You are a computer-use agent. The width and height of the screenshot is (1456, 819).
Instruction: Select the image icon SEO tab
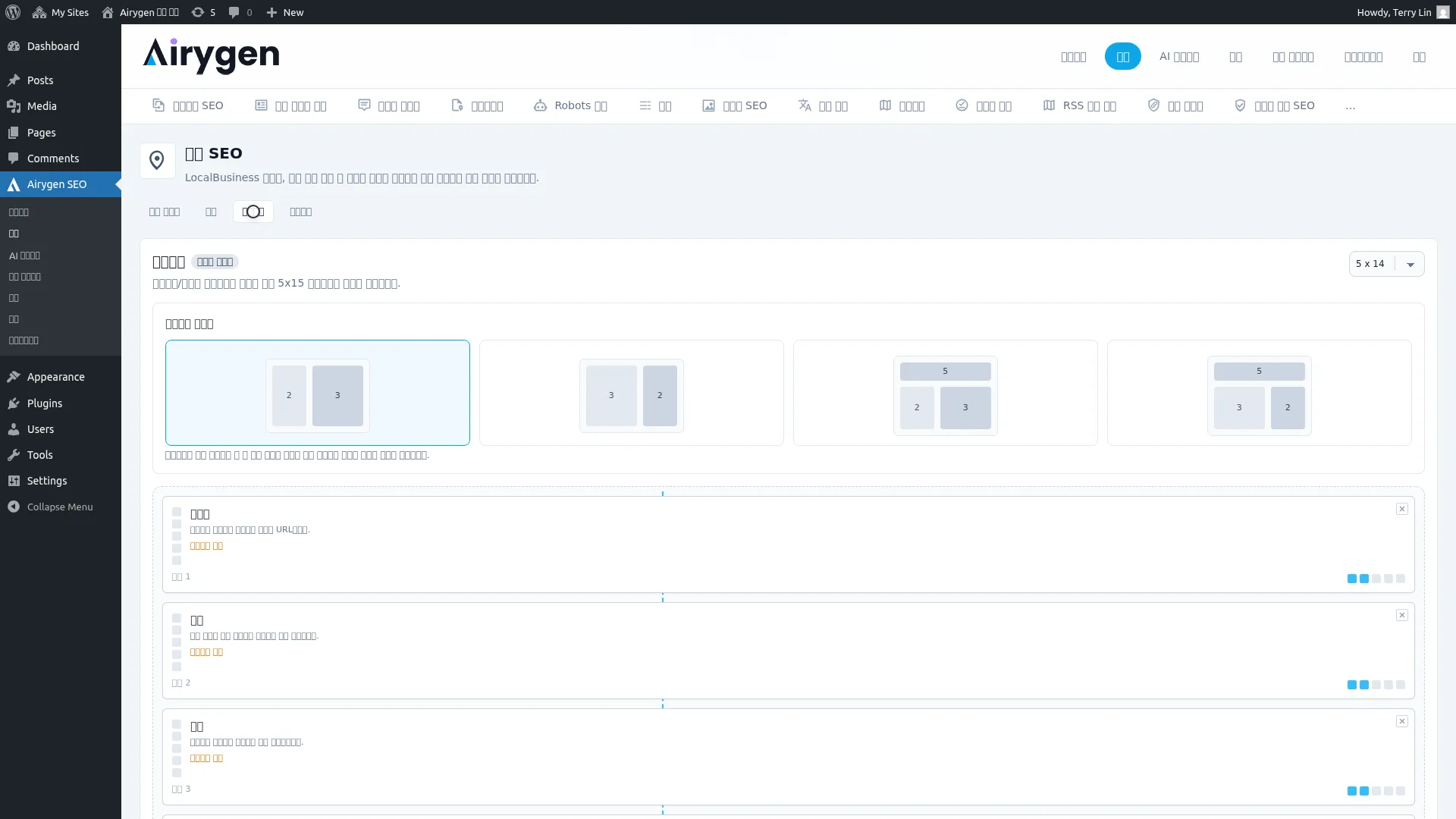734,105
